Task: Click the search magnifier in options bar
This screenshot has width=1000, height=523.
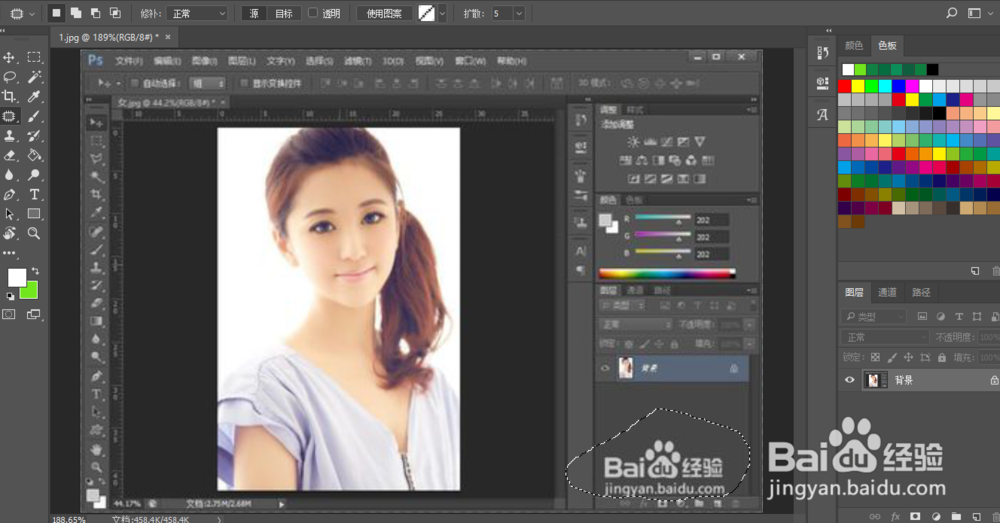Action: 952,13
